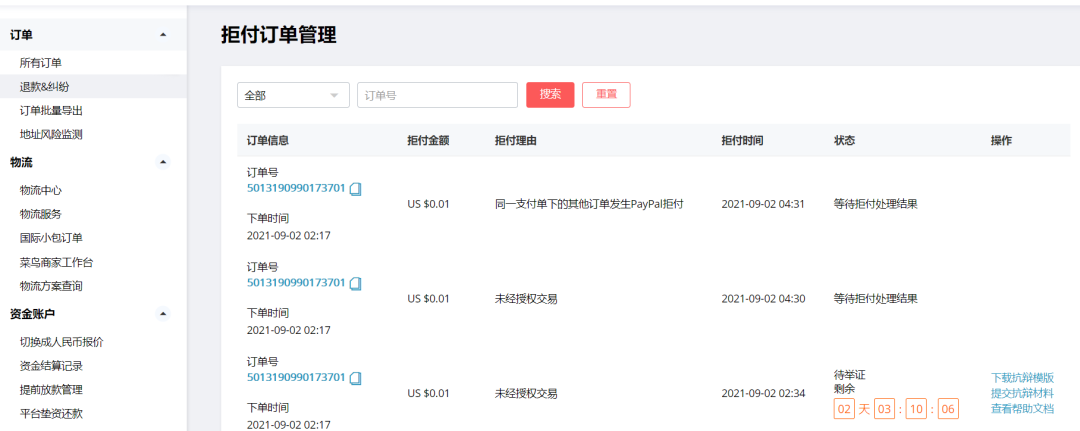Collapse the 物流 sidebar section

click(x=163, y=162)
